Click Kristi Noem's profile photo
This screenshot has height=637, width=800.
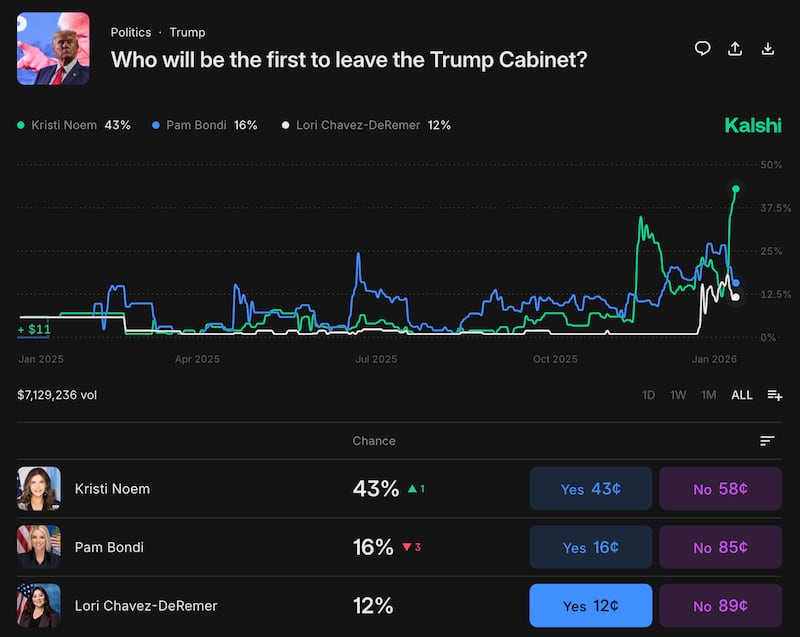pos(39,489)
